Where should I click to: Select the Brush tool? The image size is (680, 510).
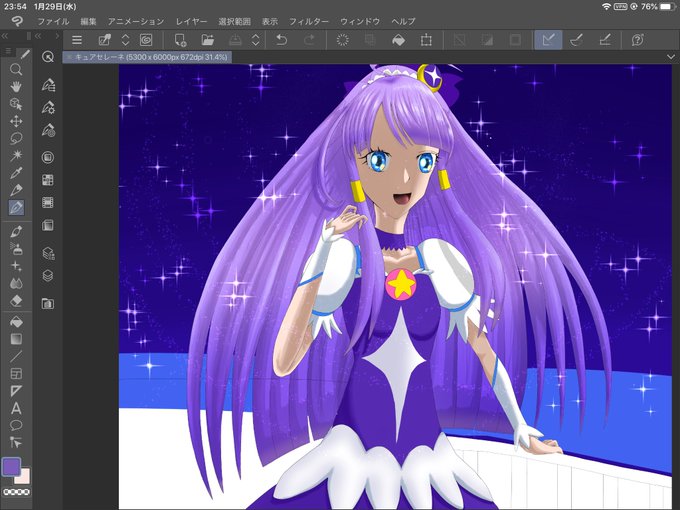click(x=16, y=232)
